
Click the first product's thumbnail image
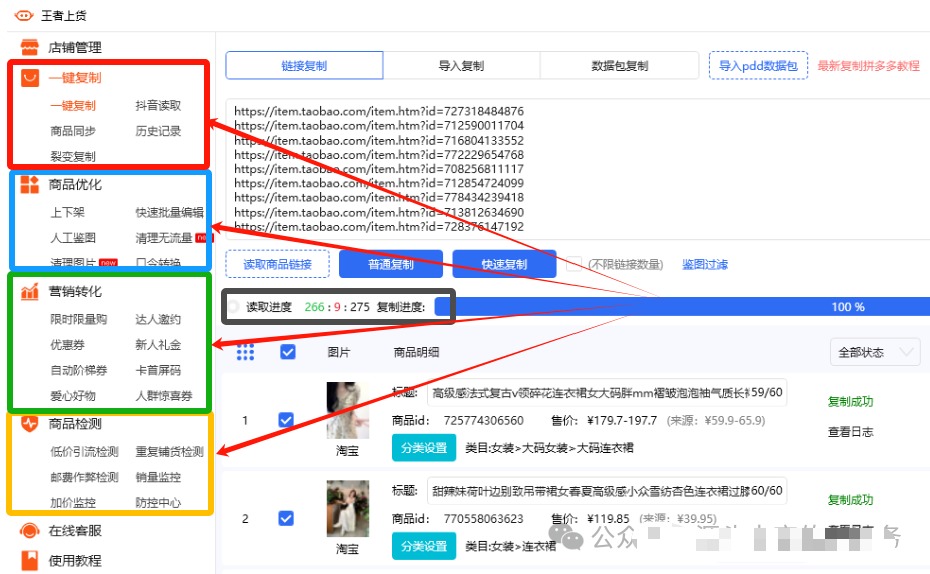[347, 410]
